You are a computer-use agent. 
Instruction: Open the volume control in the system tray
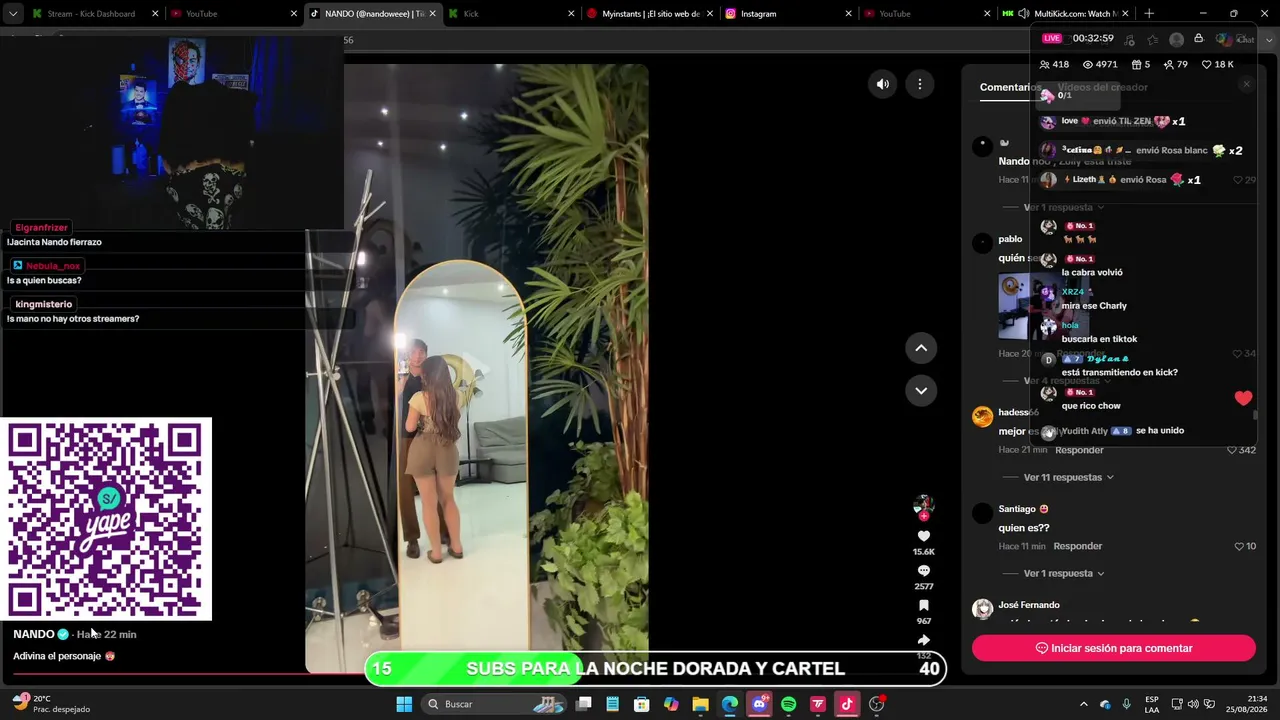(x=1193, y=704)
